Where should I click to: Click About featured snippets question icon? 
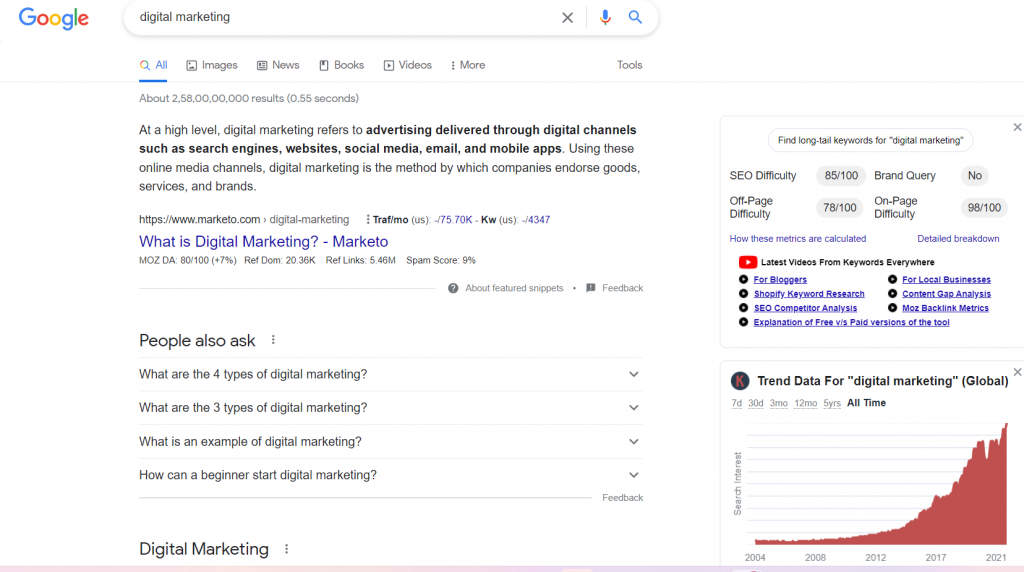click(x=453, y=288)
